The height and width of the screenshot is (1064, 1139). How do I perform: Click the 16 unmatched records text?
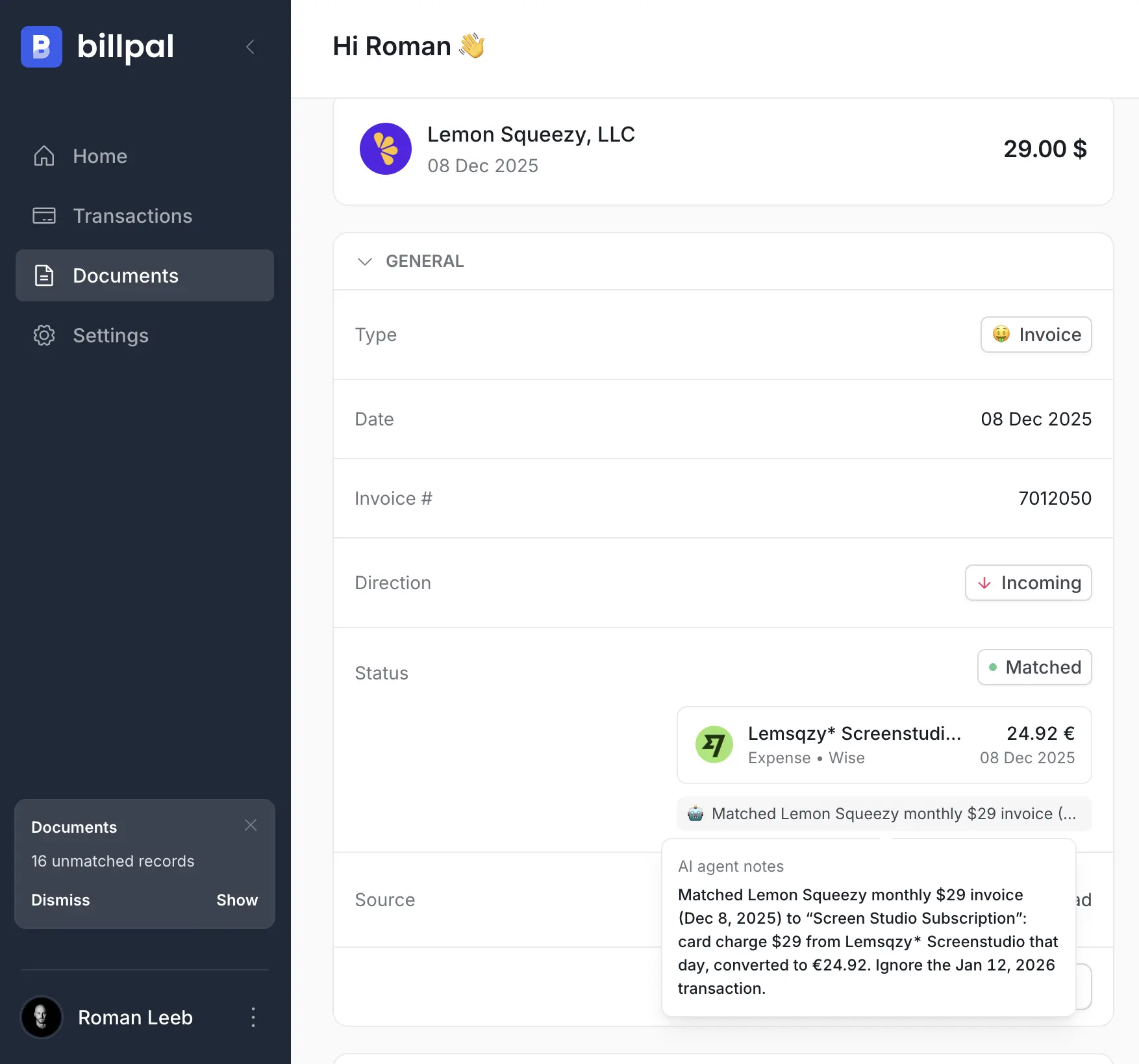(x=113, y=861)
